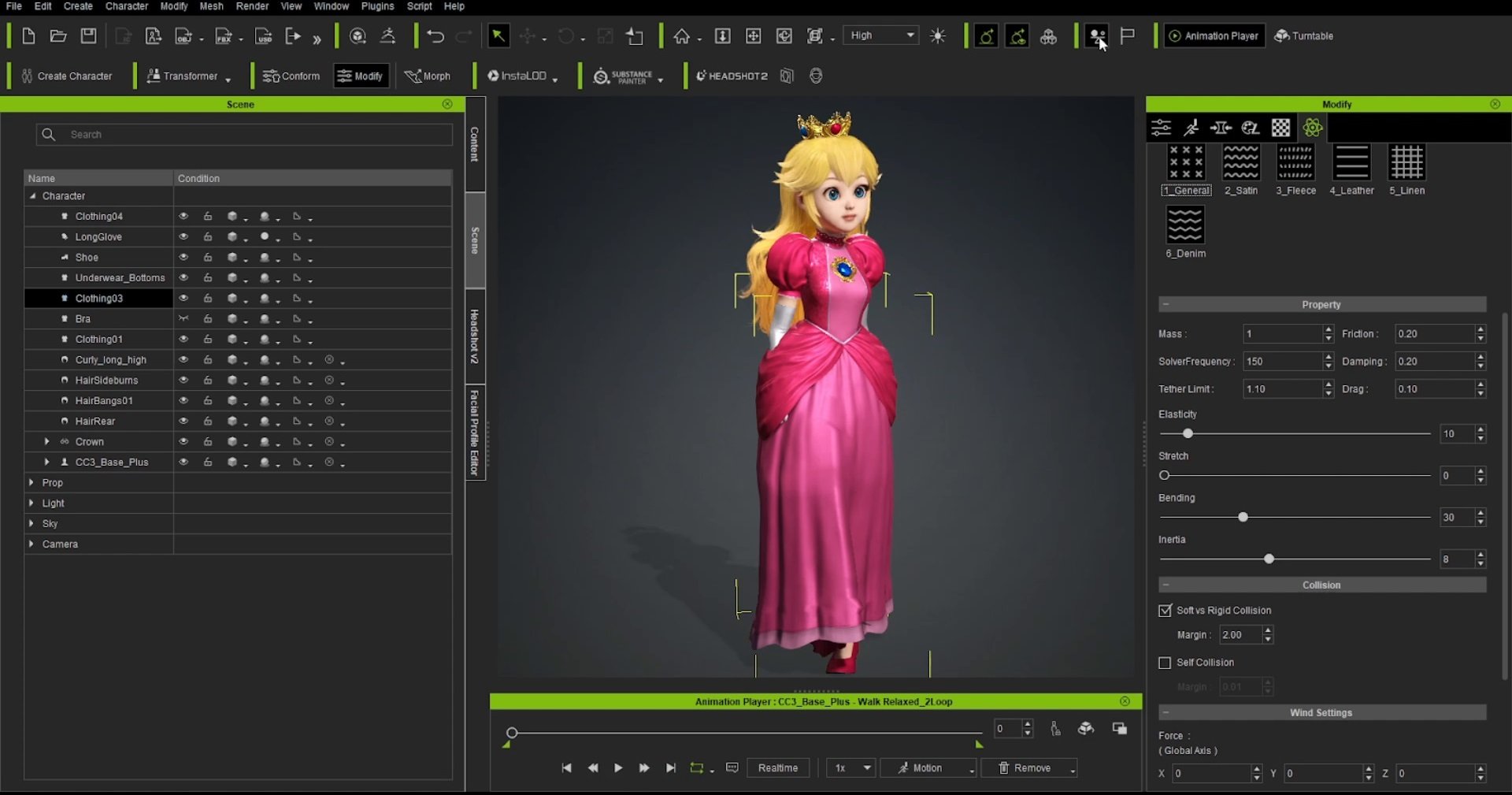Viewport: 1512px width, 795px height.
Task: Click the flag icon in the toolbar
Action: click(1128, 36)
